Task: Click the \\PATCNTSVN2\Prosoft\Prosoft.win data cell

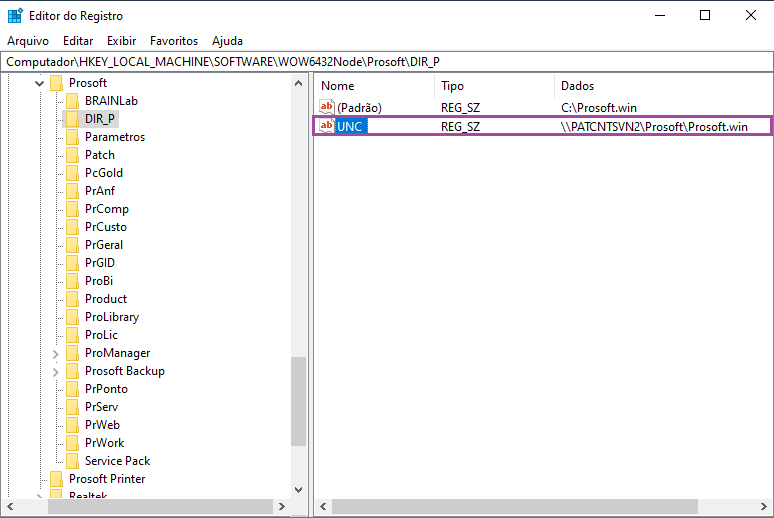Action: (654, 126)
